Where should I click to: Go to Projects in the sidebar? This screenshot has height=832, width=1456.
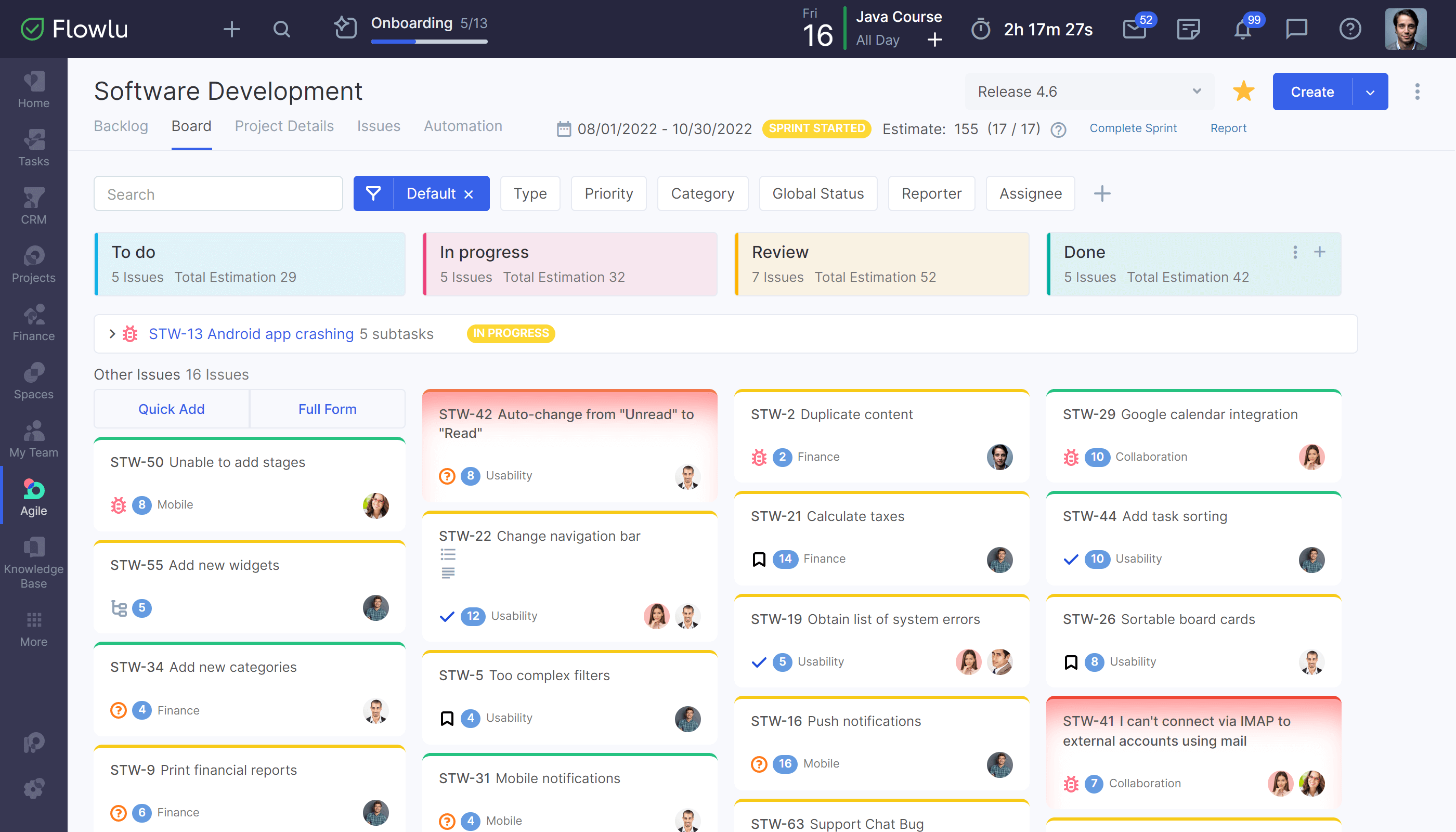33,265
